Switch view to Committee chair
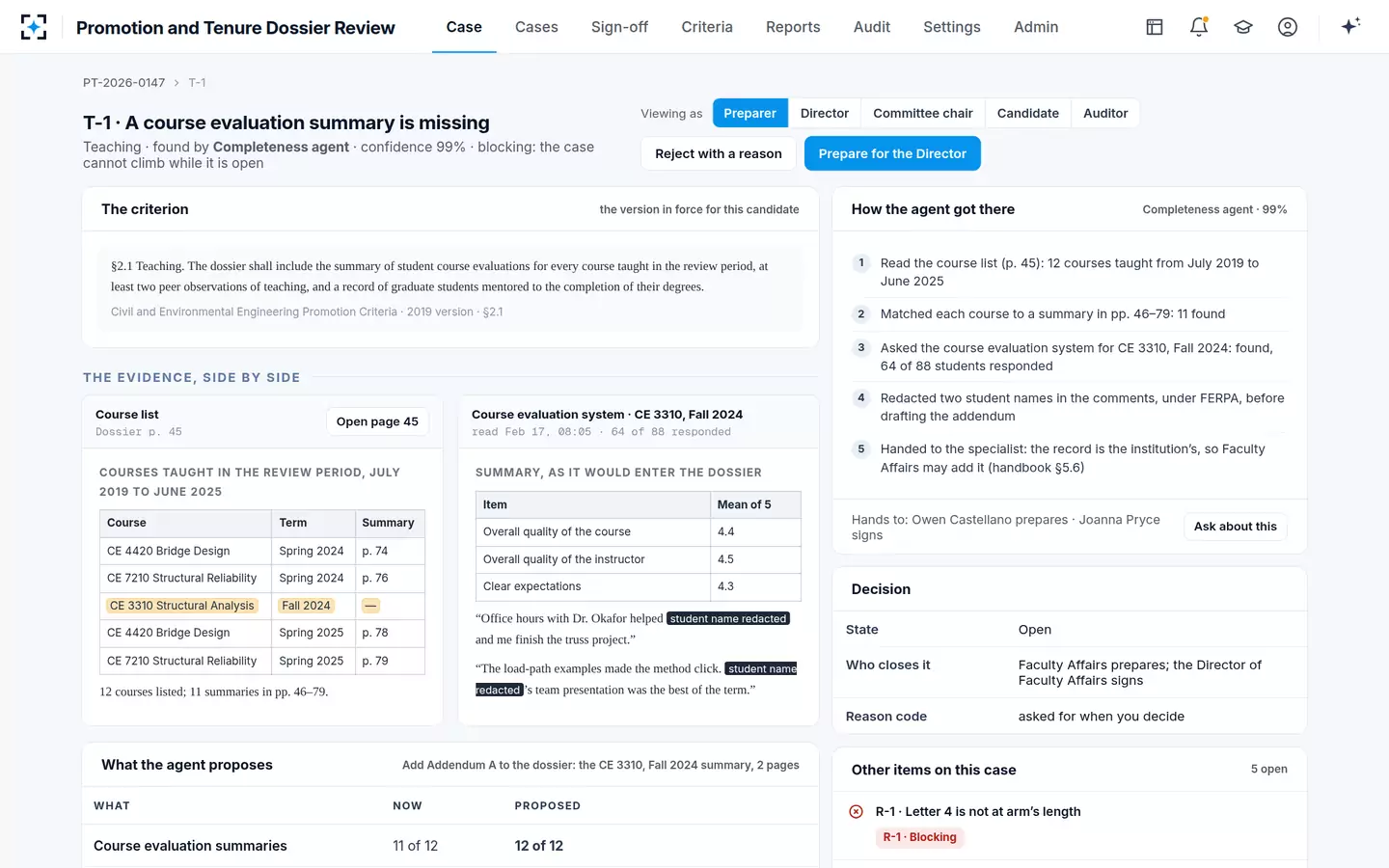 coord(923,113)
